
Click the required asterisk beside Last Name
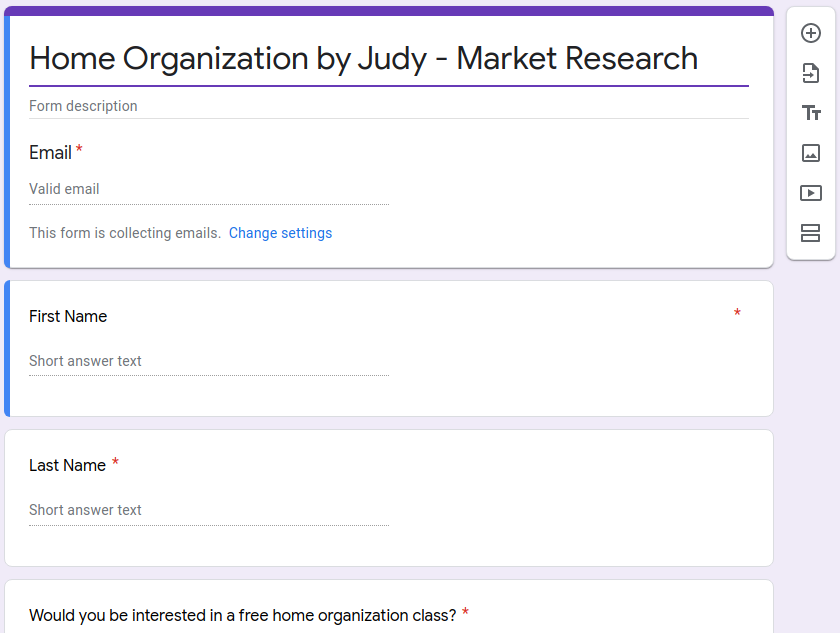click(x=115, y=464)
